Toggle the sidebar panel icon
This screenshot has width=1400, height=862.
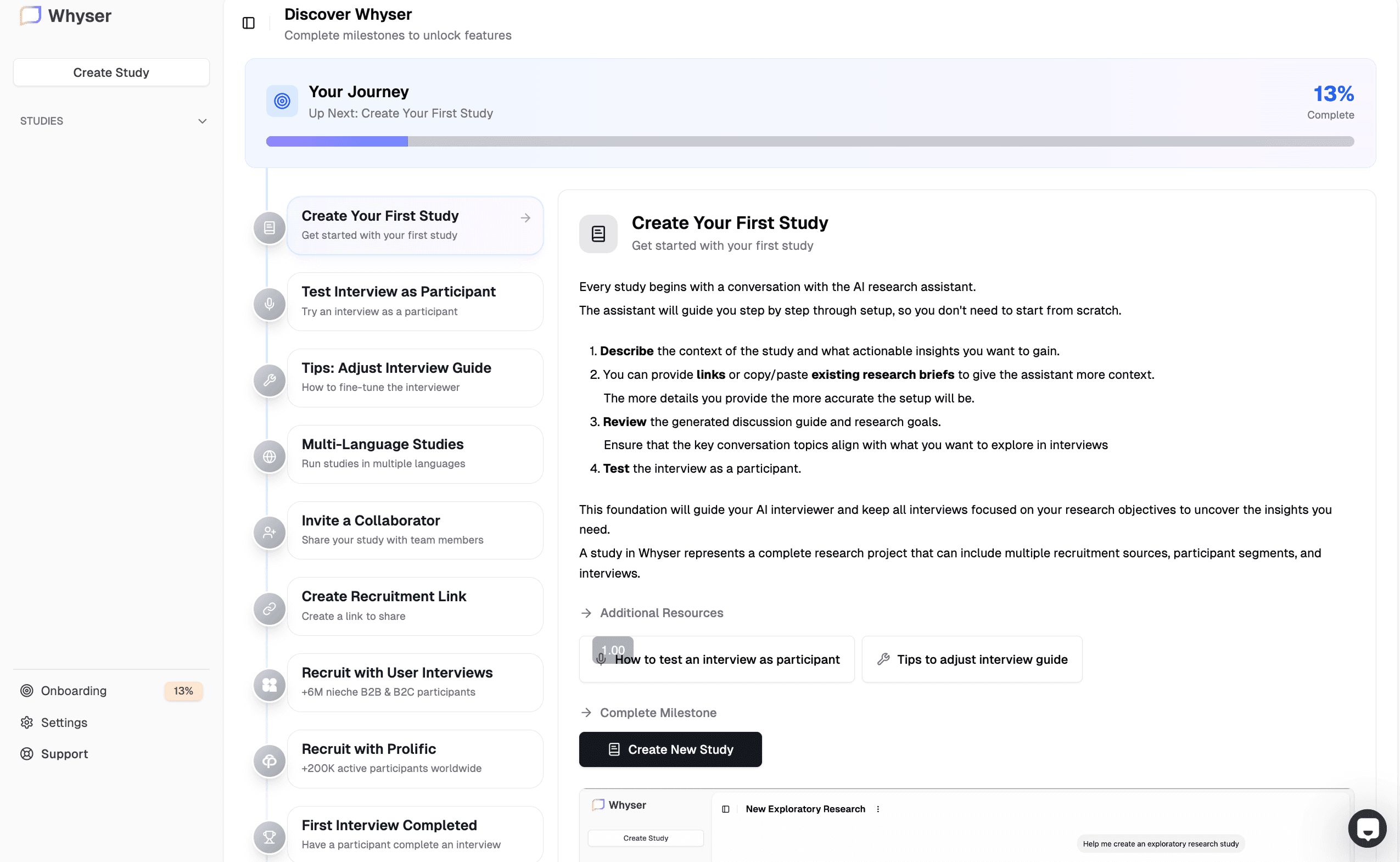tap(249, 23)
